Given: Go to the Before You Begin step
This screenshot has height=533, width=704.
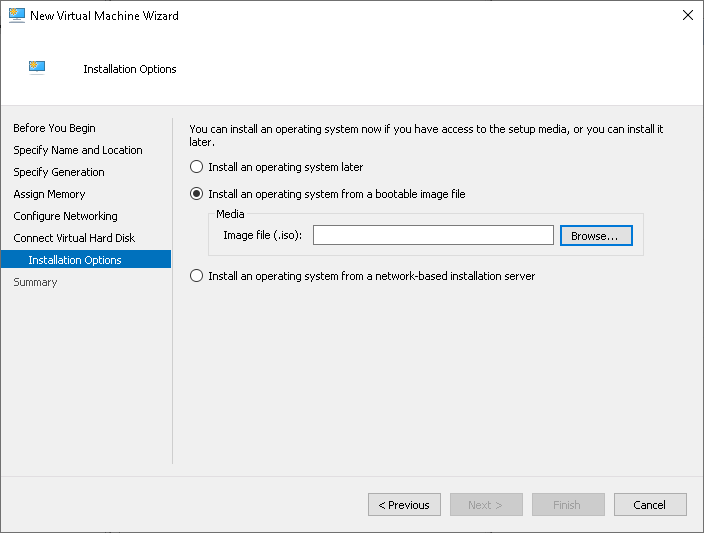Looking at the screenshot, I should [x=54, y=128].
